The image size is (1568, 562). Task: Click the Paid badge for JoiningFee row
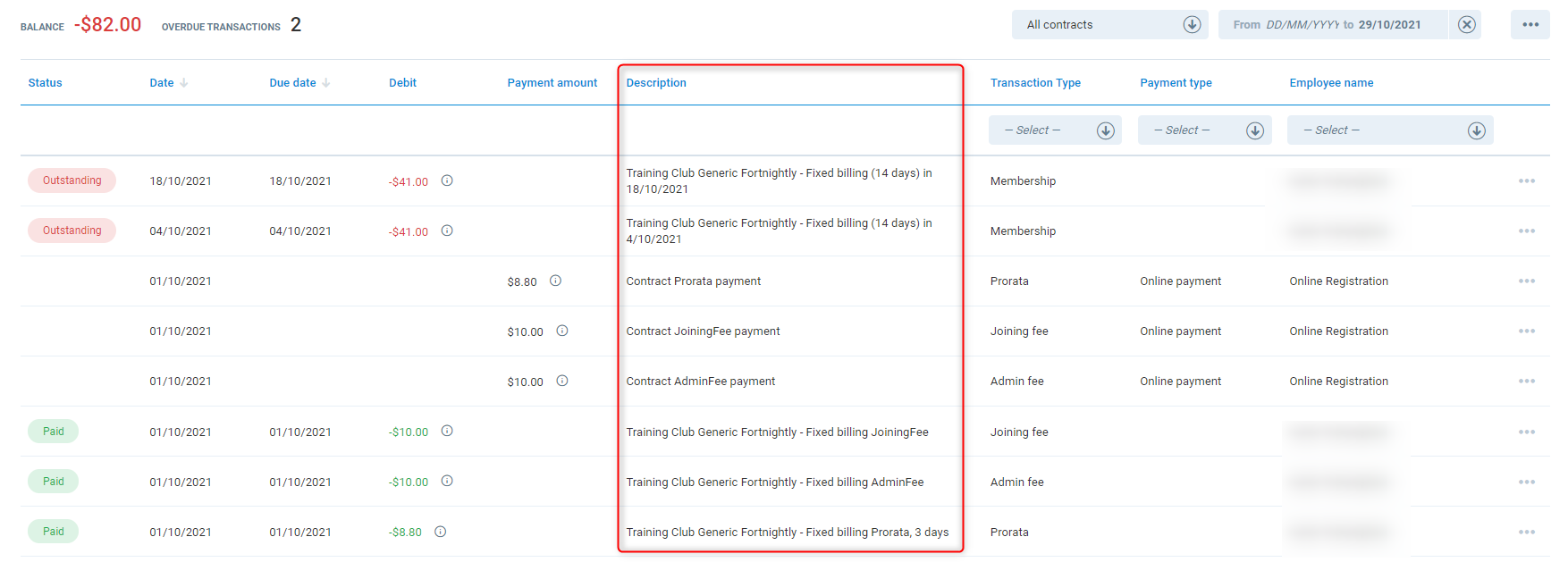53,432
